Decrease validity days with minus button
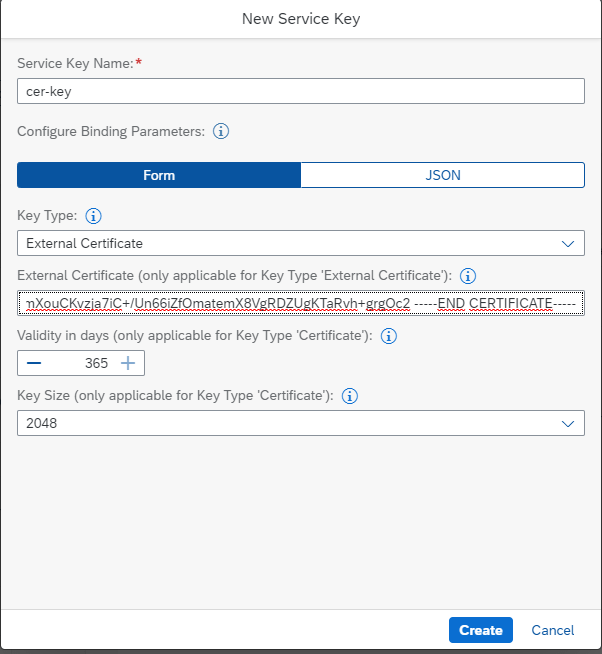This screenshot has width=602, height=654. point(35,363)
